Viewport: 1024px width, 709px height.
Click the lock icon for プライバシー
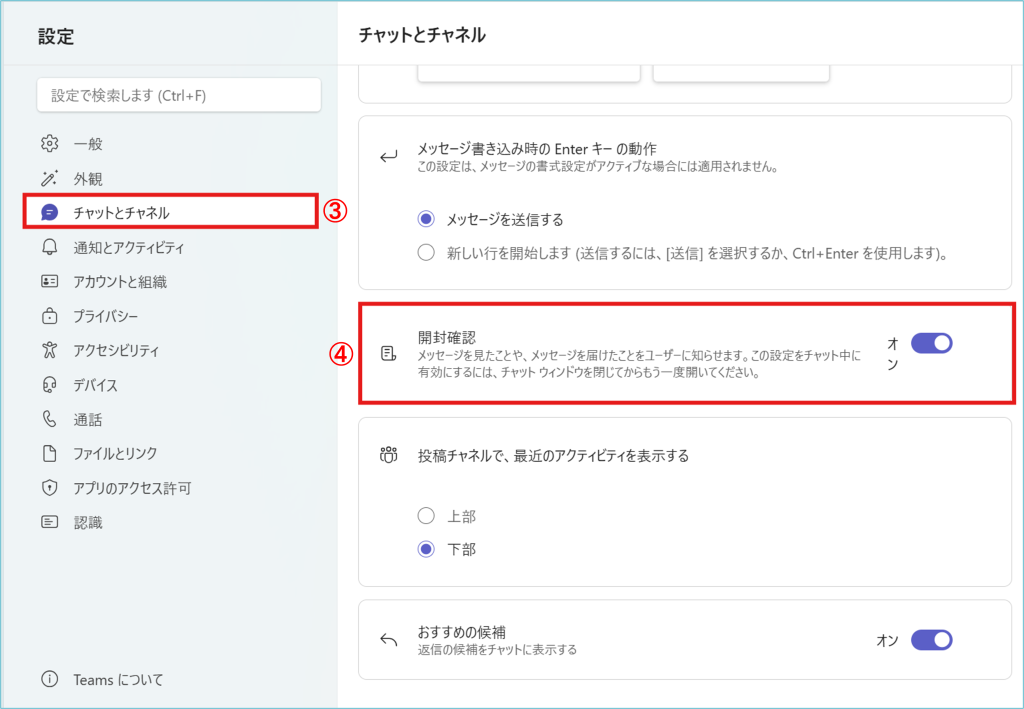49,317
